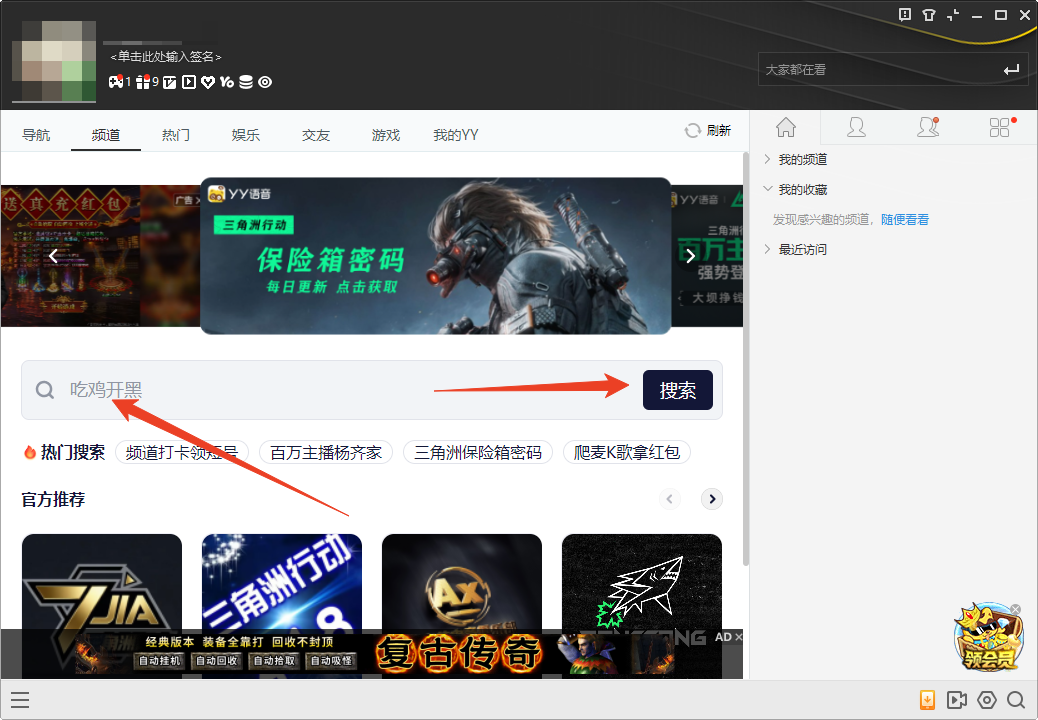This screenshot has height=720, width=1038.
Task: Switch to the 导航 tab
Action: [x=36, y=135]
